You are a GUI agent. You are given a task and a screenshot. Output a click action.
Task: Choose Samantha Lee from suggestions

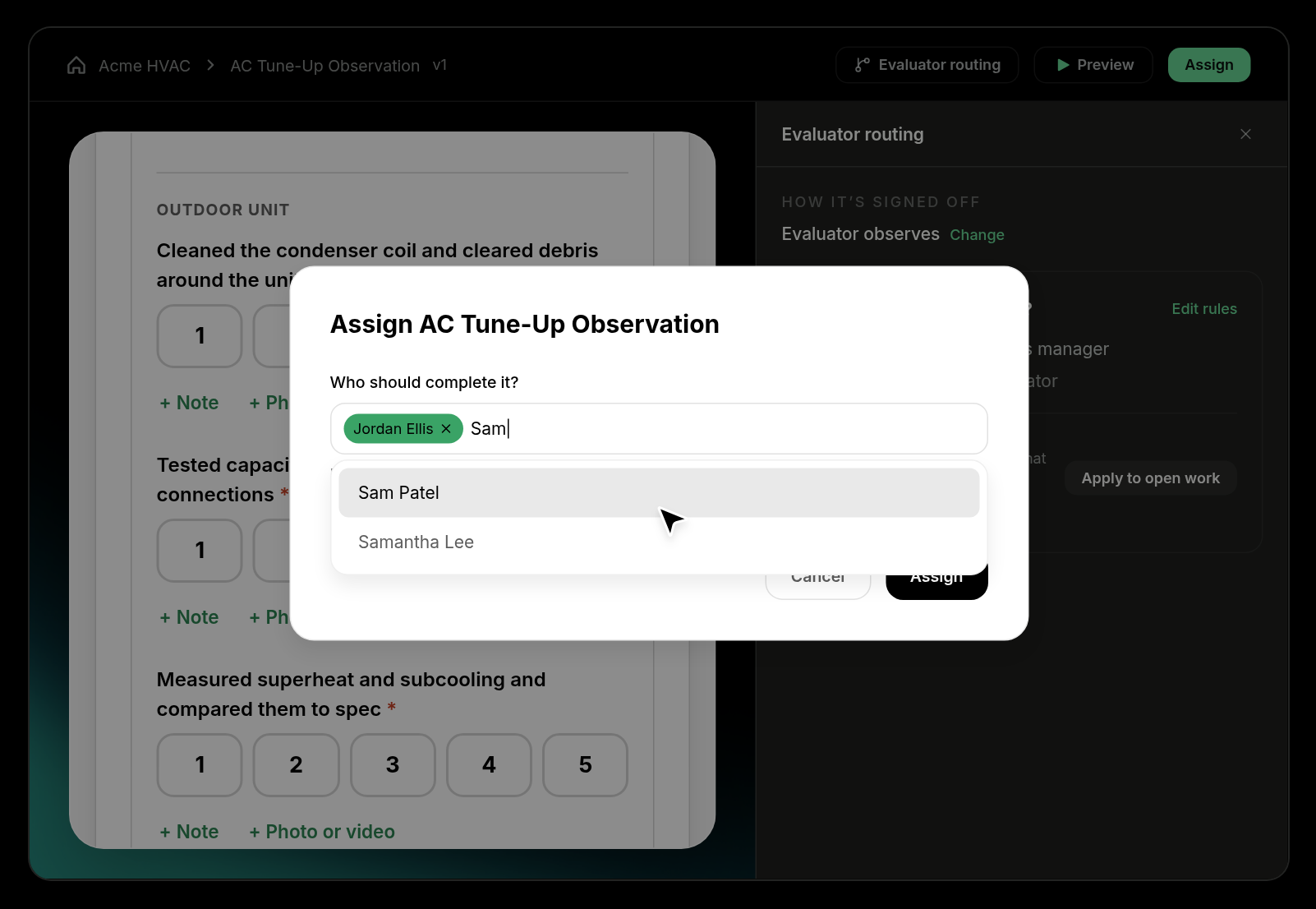pos(659,542)
